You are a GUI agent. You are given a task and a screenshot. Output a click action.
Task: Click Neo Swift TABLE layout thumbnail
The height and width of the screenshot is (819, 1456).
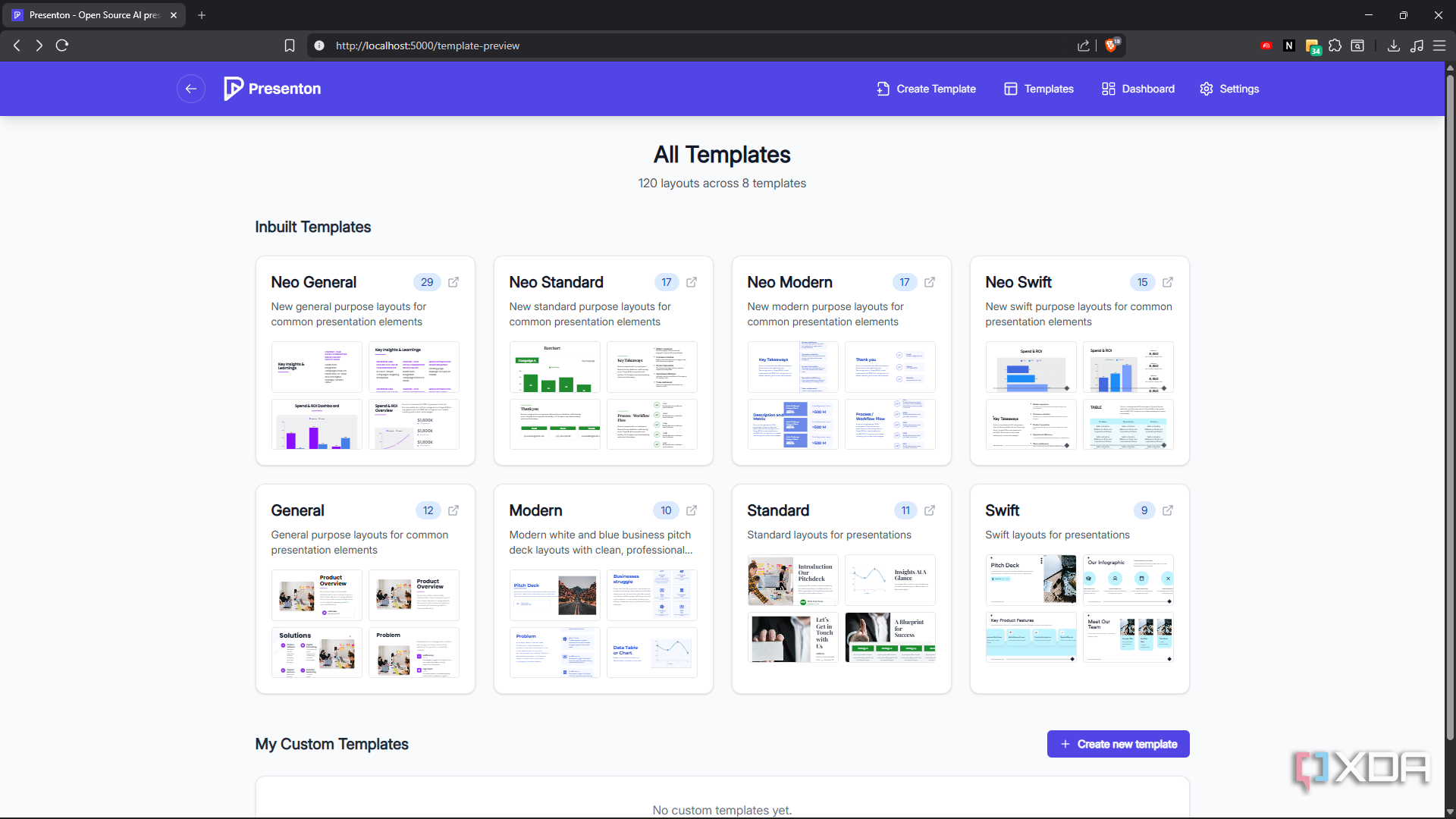(1128, 425)
